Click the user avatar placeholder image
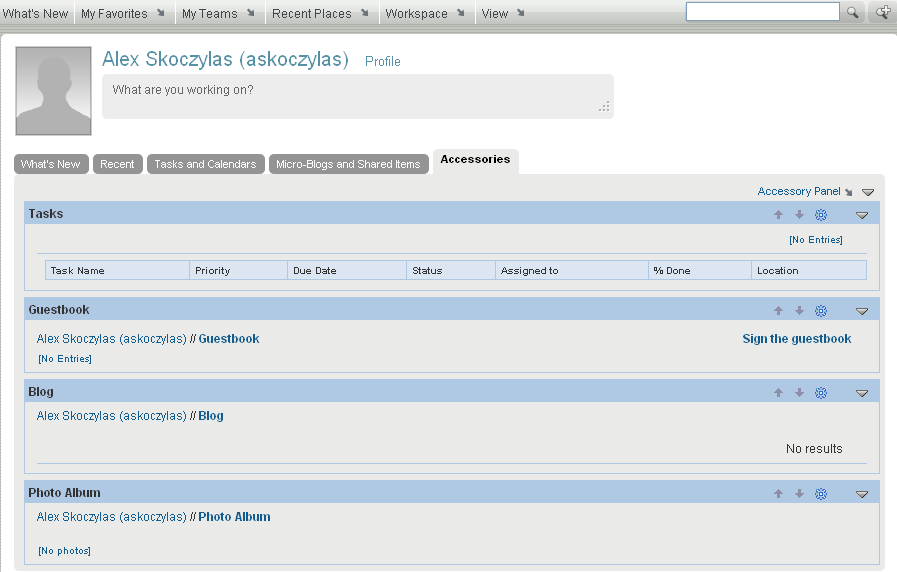Image resolution: width=897 pixels, height=572 pixels. (x=53, y=91)
